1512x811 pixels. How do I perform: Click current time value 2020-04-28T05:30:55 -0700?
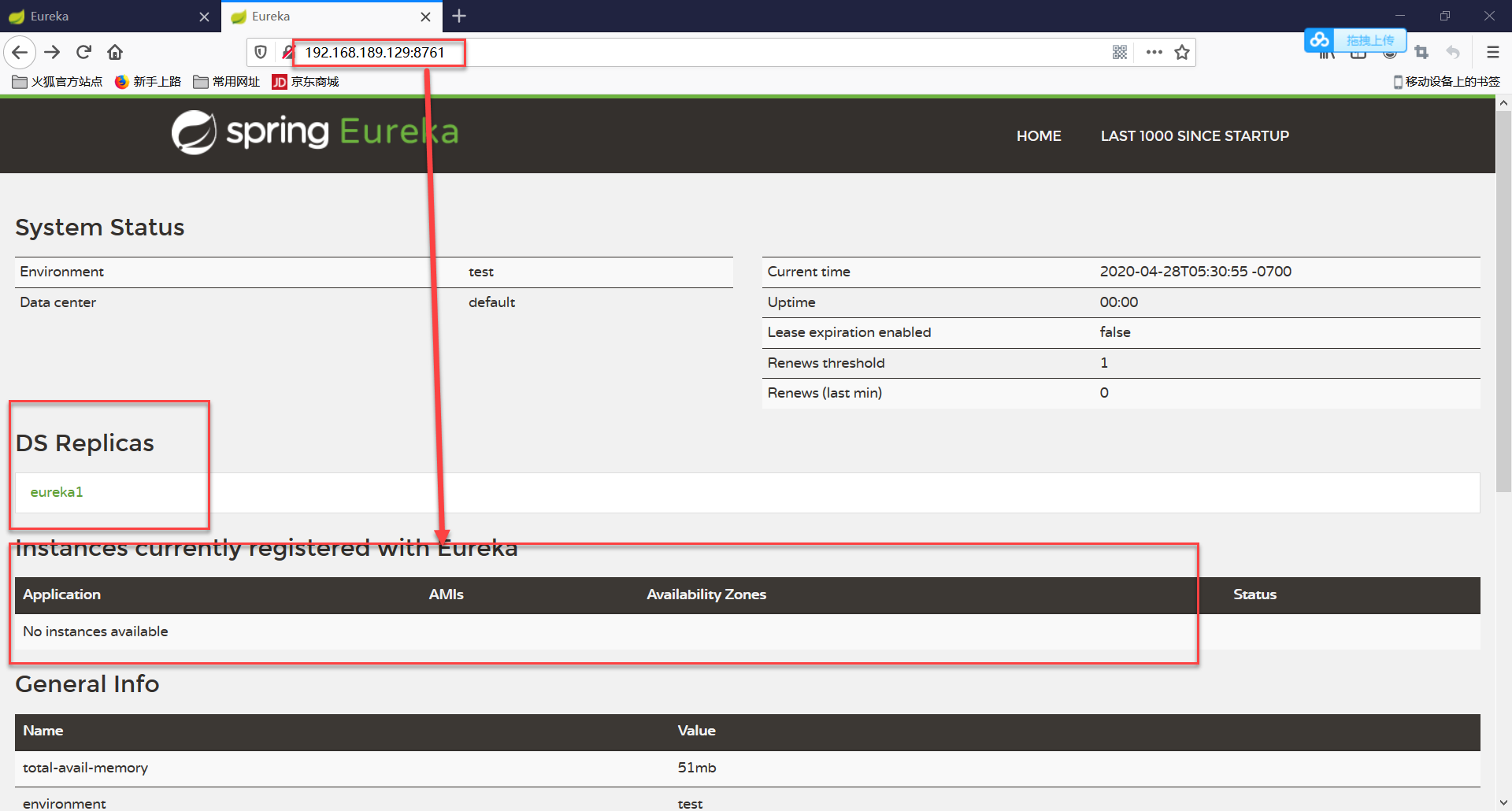pos(1195,272)
